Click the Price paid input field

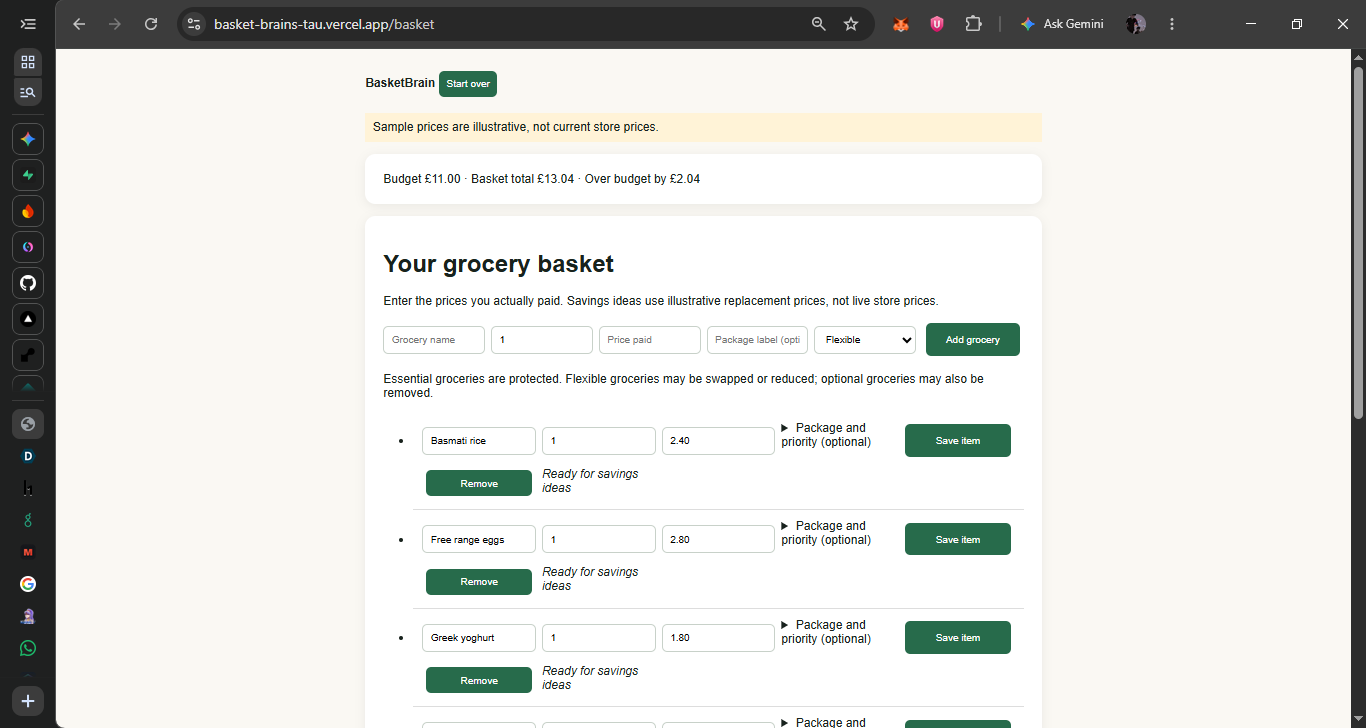pos(650,340)
